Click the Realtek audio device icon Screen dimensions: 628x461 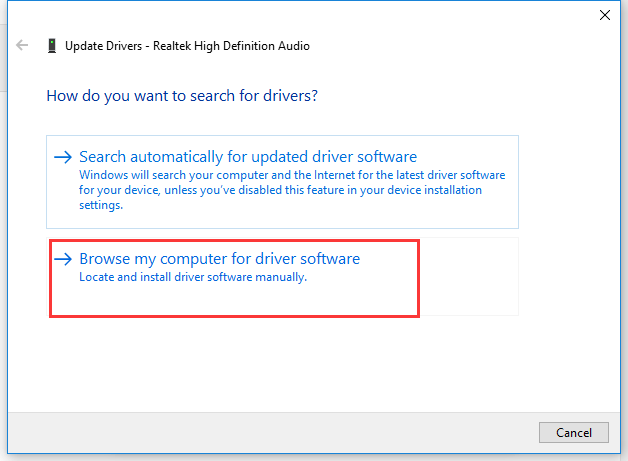52,46
